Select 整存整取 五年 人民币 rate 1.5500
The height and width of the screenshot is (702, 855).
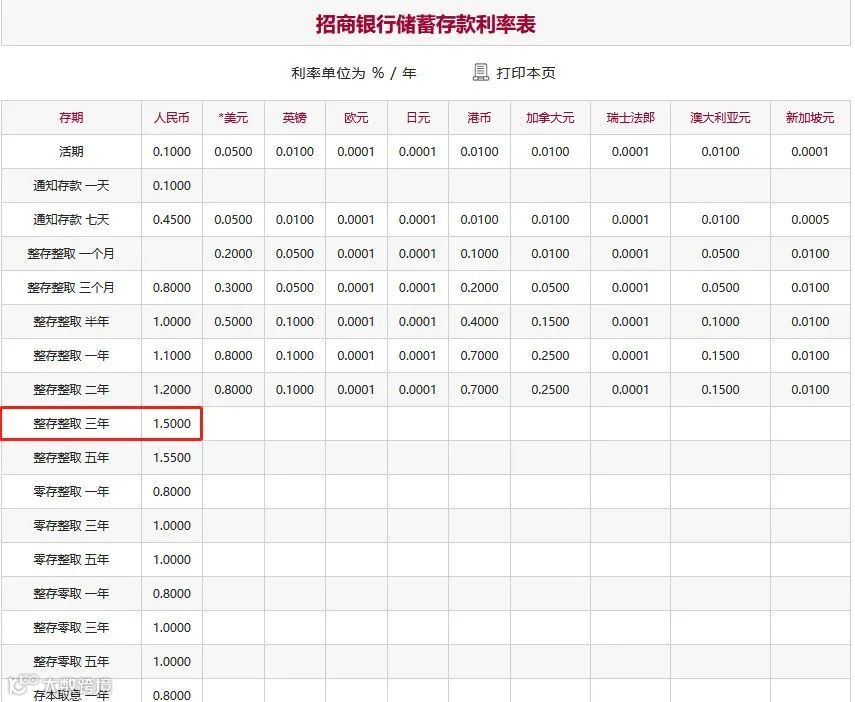click(x=172, y=458)
